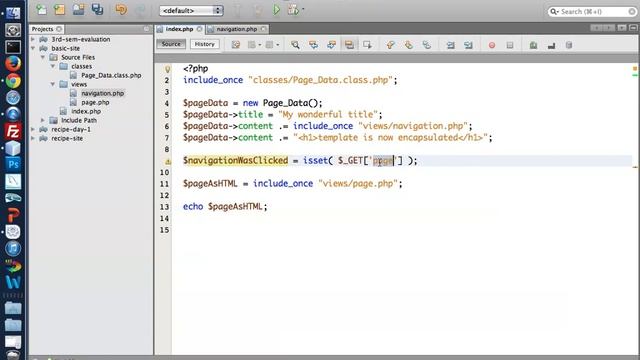Close the navigation.php tab
Viewport: 640px width, 360px height.
pos(264,29)
